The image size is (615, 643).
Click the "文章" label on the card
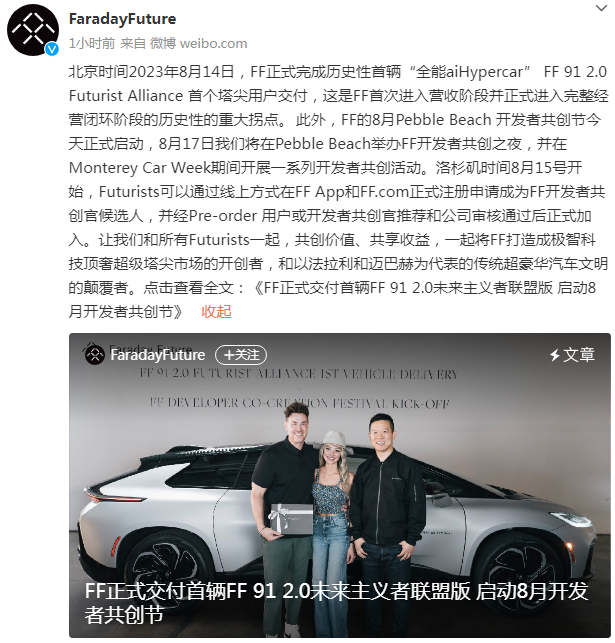[579, 355]
